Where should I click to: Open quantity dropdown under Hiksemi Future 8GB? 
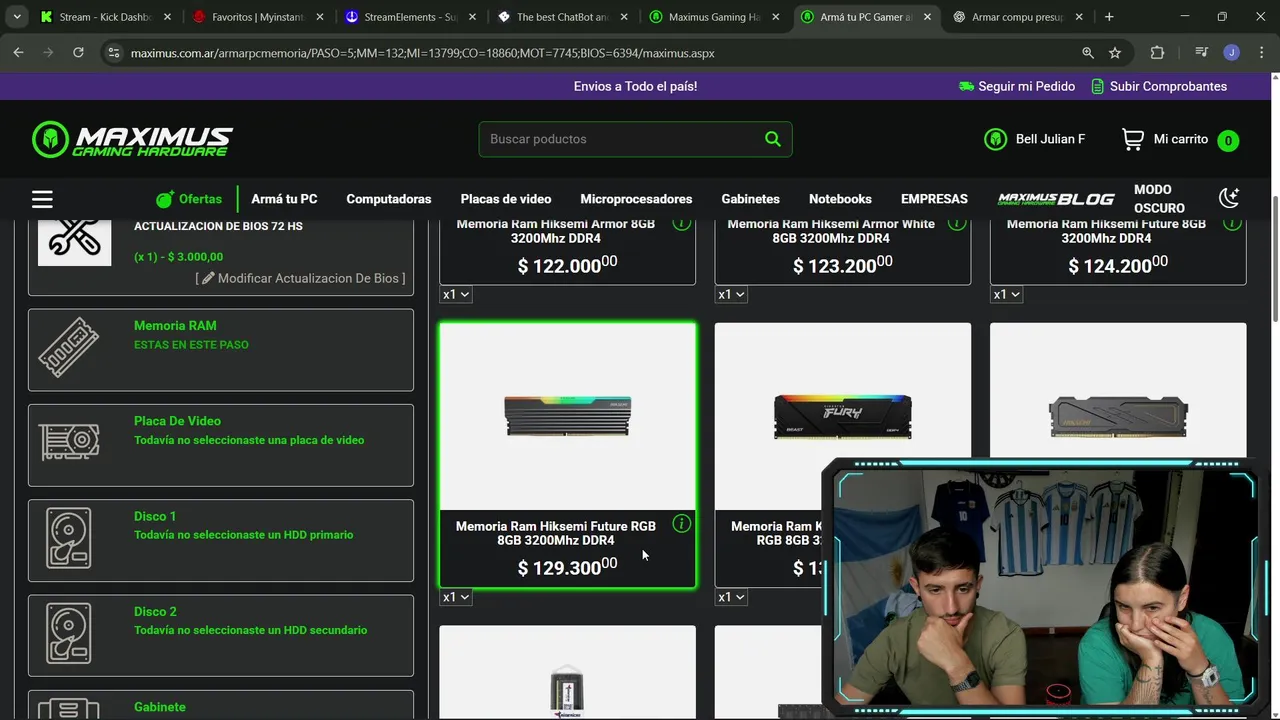(1006, 294)
